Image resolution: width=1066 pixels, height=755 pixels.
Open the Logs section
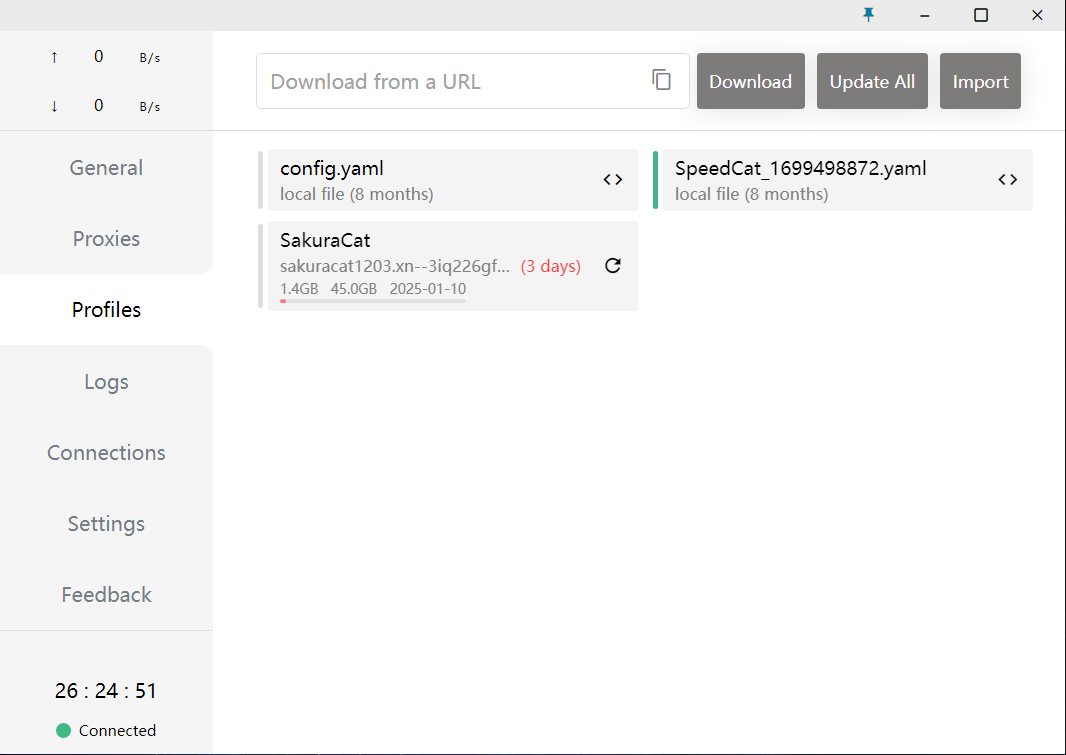(x=106, y=382)
